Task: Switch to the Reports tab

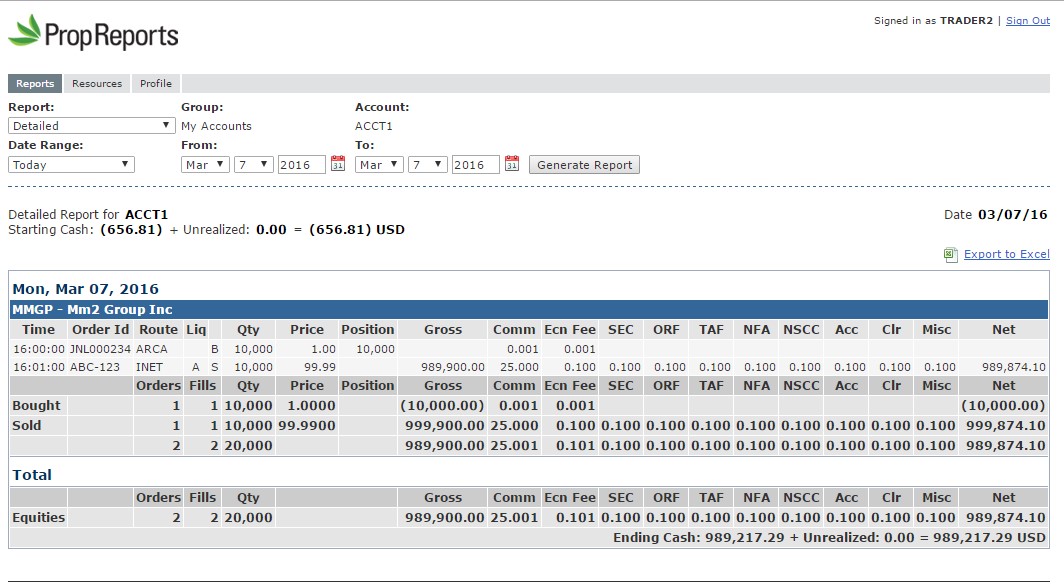Action: (x=35, y=84)
